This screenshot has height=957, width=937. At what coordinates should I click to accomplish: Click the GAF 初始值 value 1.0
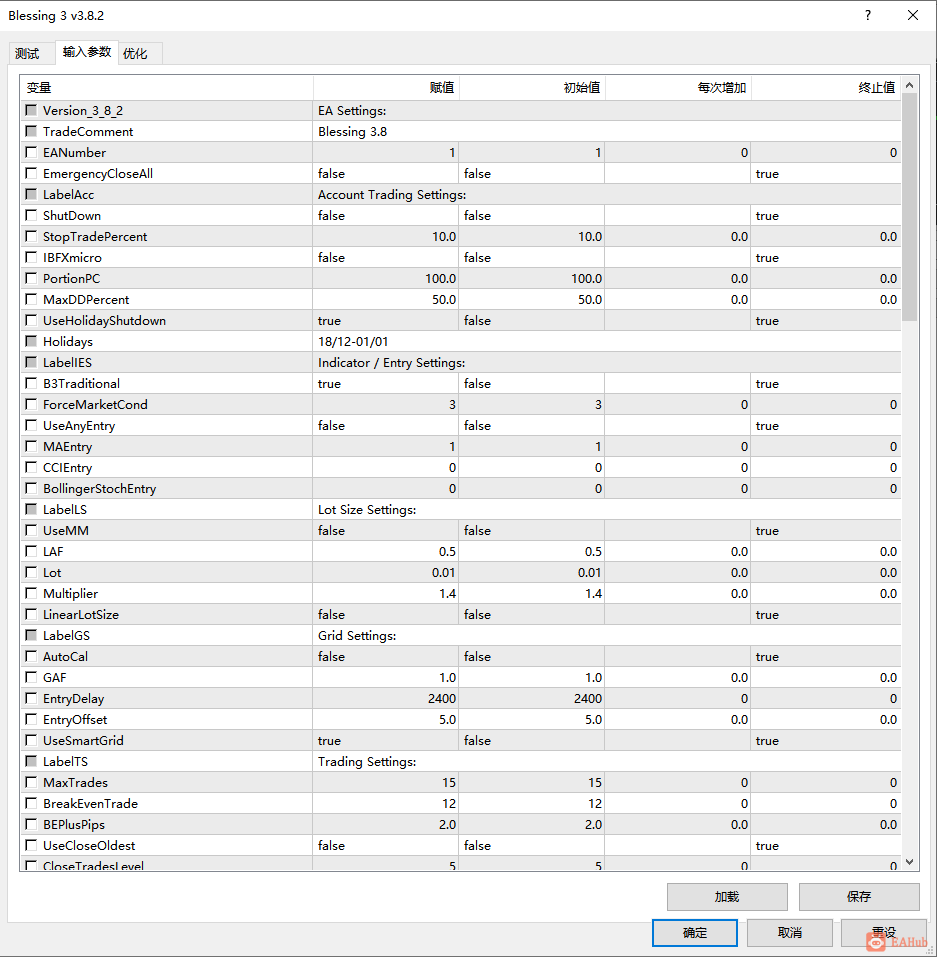593,677
